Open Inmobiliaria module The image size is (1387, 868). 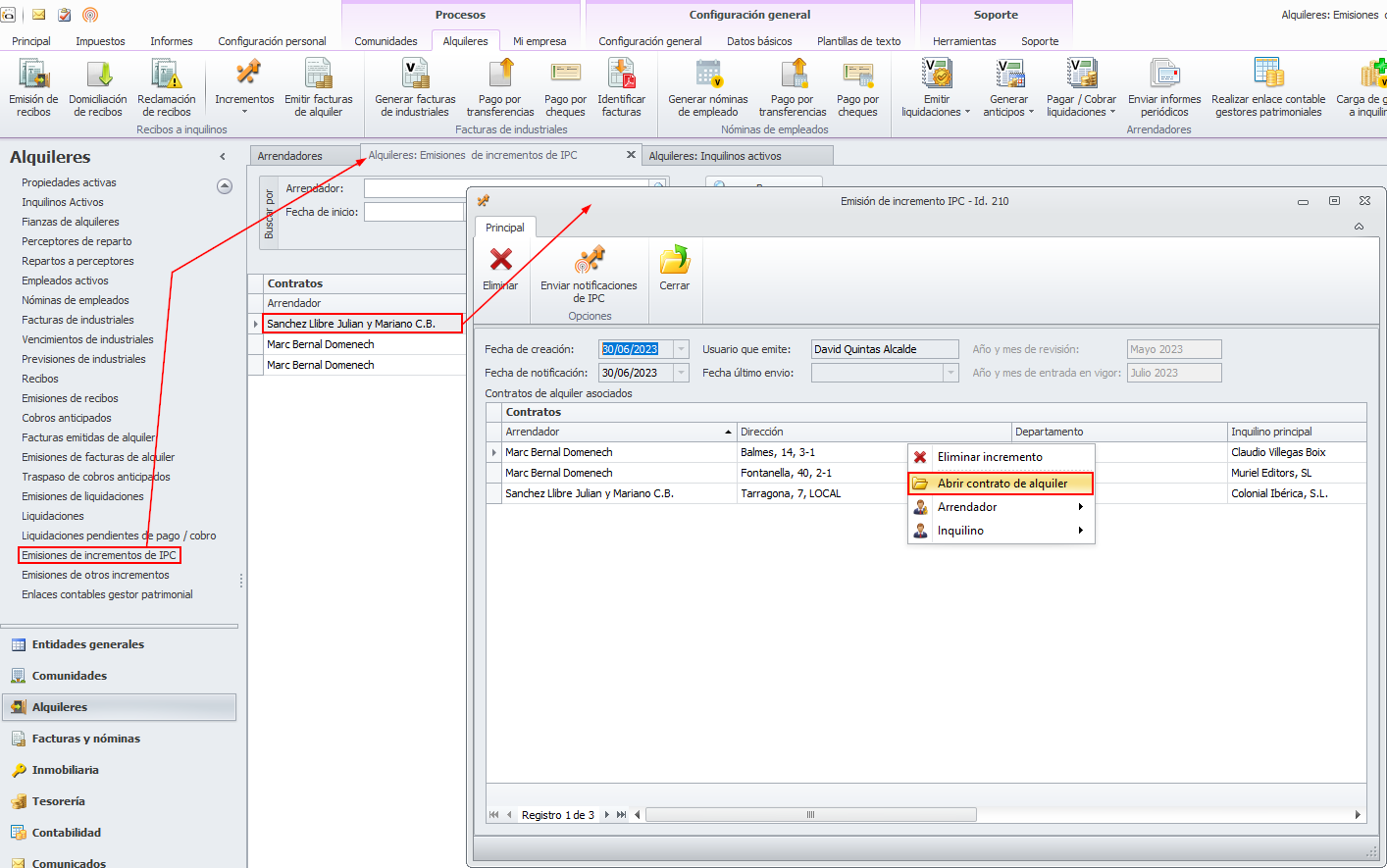click(x=119, y=770)
